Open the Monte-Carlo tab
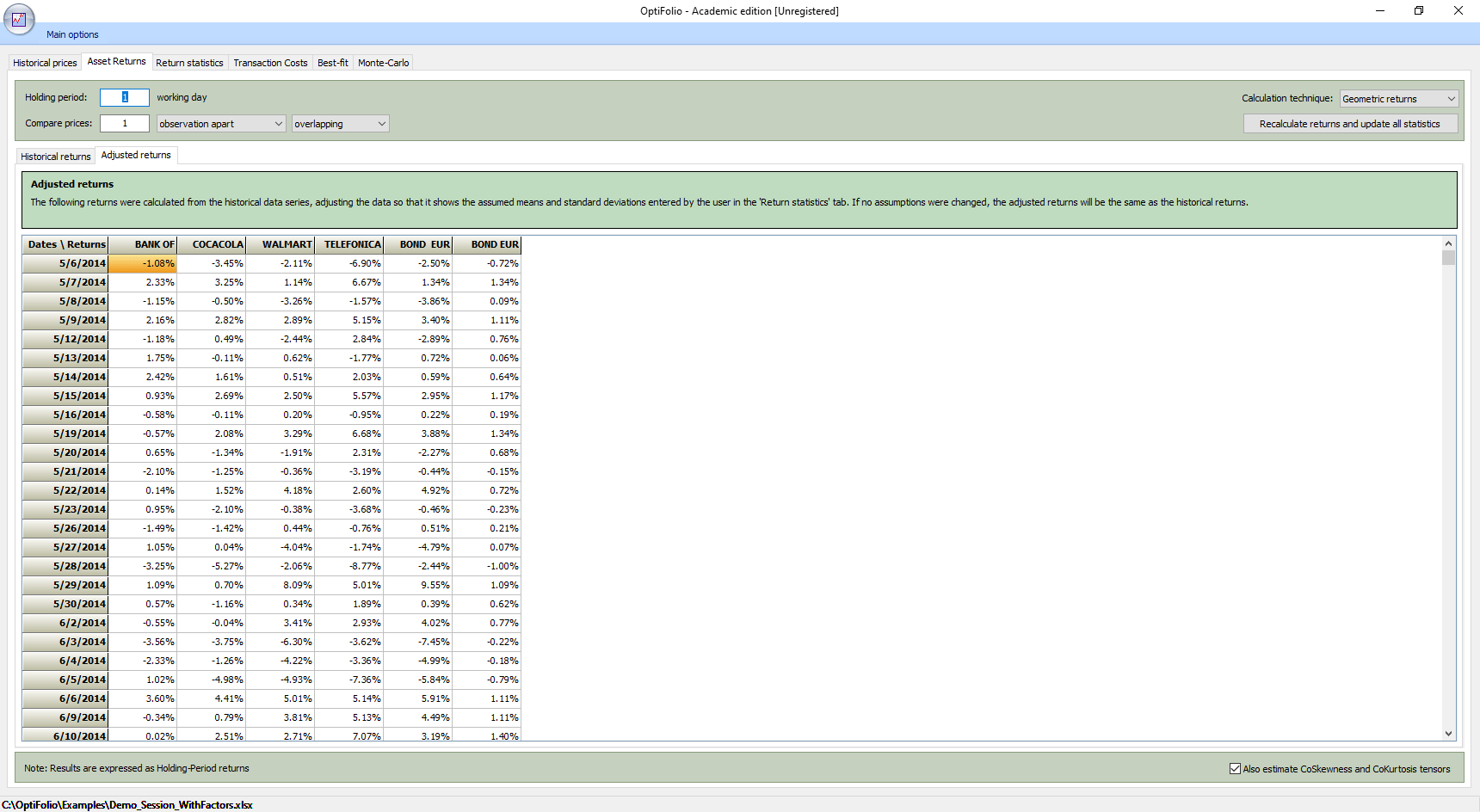Viewport: 1480px width, 812px height. point(383,63)
